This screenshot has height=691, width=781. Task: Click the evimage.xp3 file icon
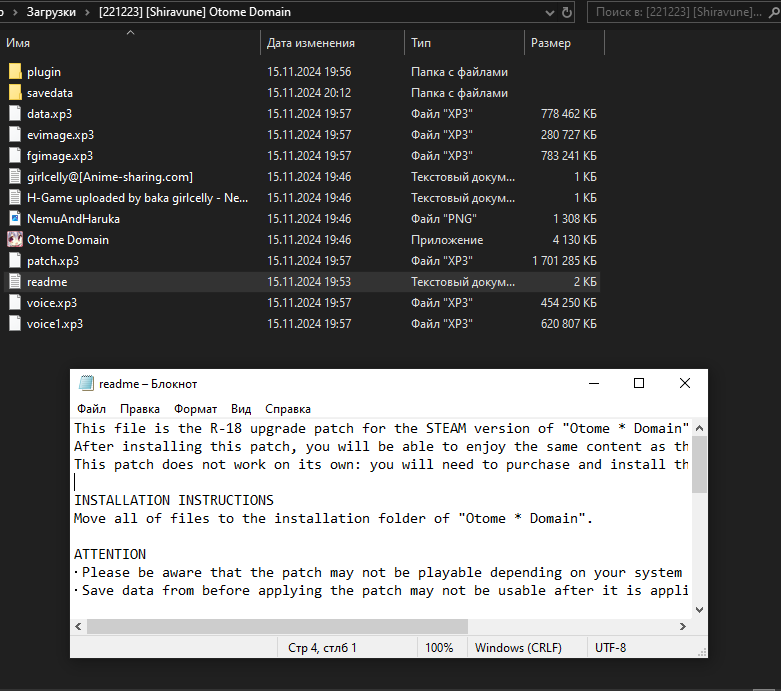(15, 135)
